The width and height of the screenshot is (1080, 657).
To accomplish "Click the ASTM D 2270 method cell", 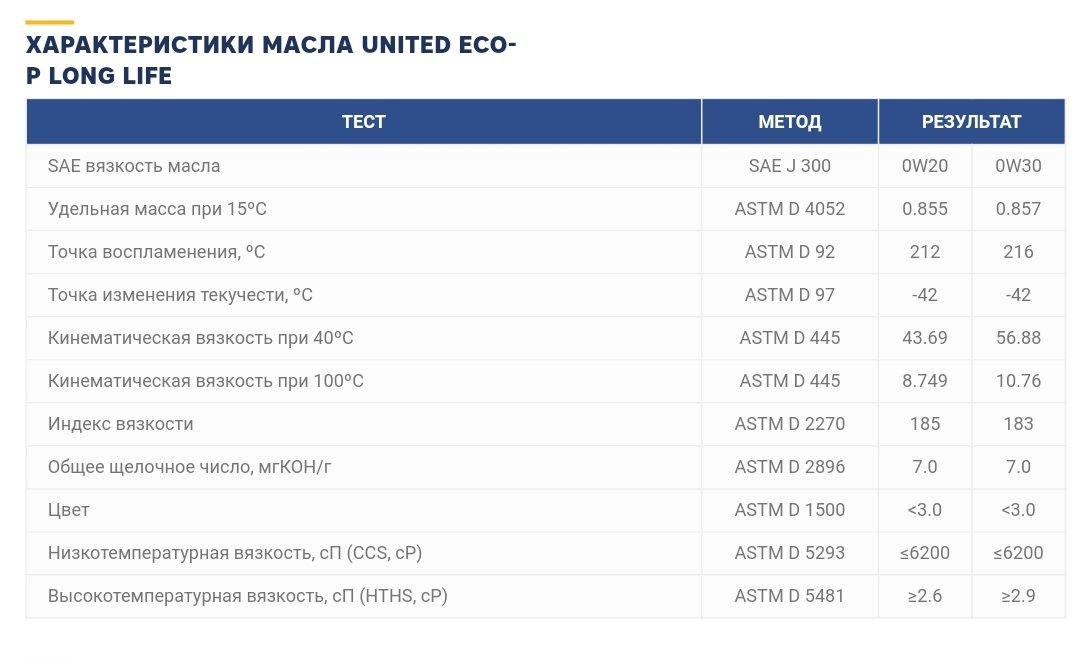I will click(x=789, y=424).
